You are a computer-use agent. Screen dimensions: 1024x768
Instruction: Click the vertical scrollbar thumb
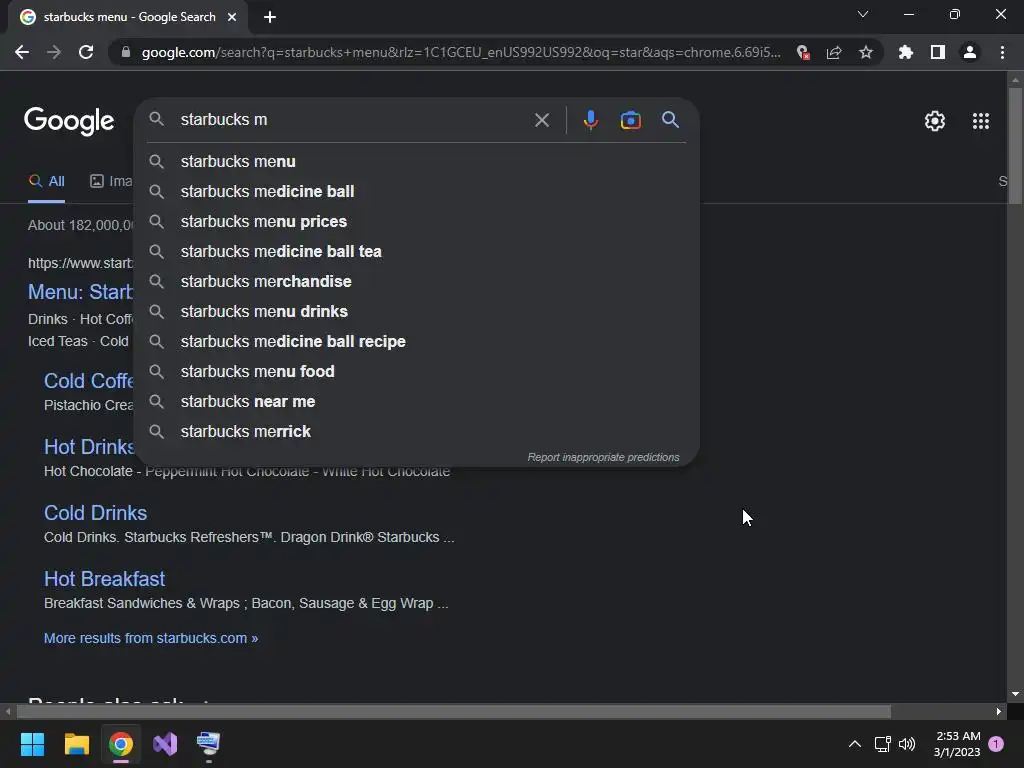(1015, 145)
